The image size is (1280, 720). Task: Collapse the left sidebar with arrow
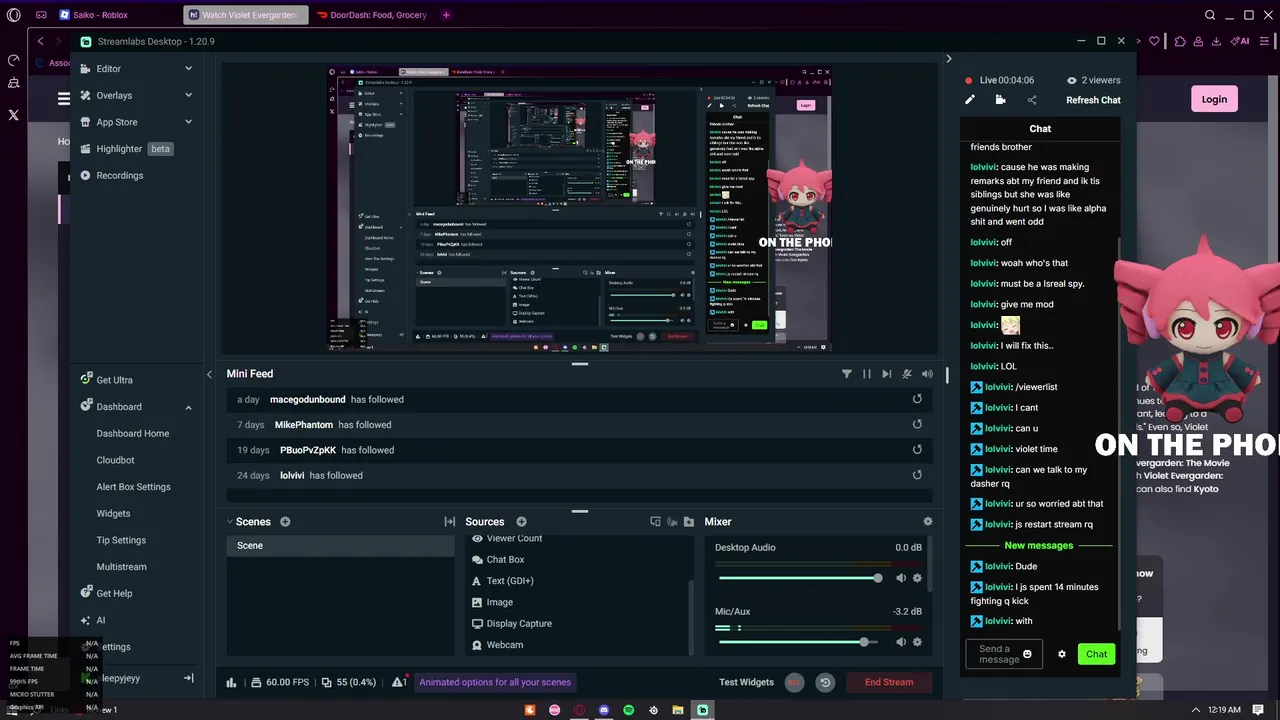(x=209, y=374)
